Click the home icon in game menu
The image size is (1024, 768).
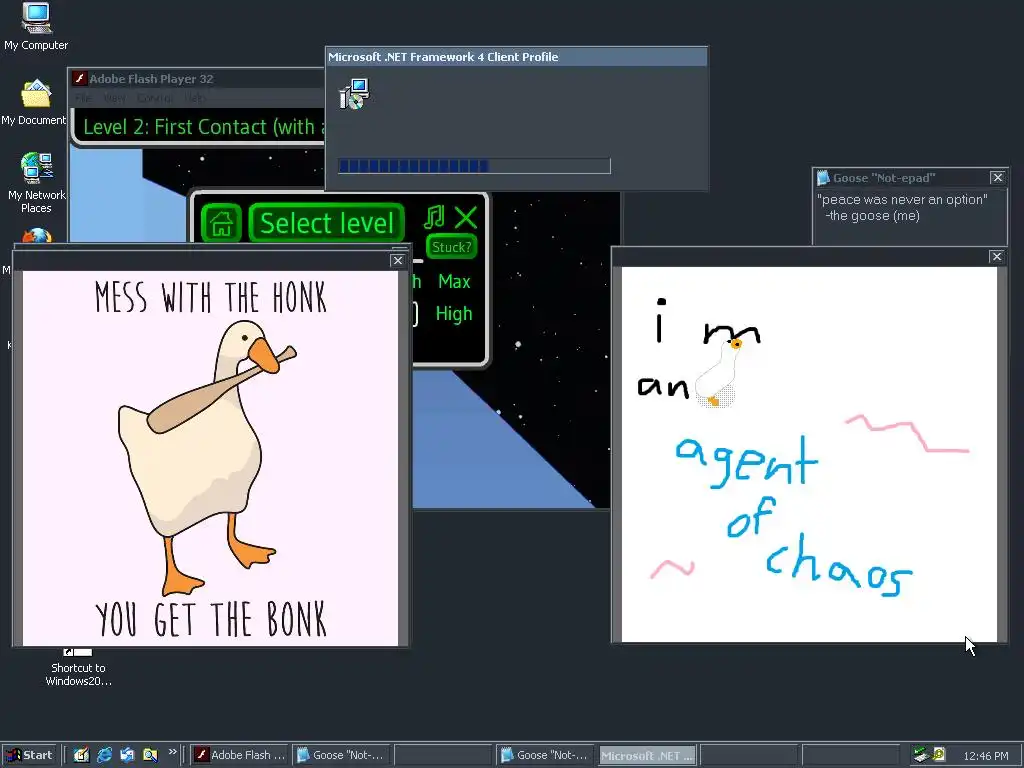(x=221, y=223)
